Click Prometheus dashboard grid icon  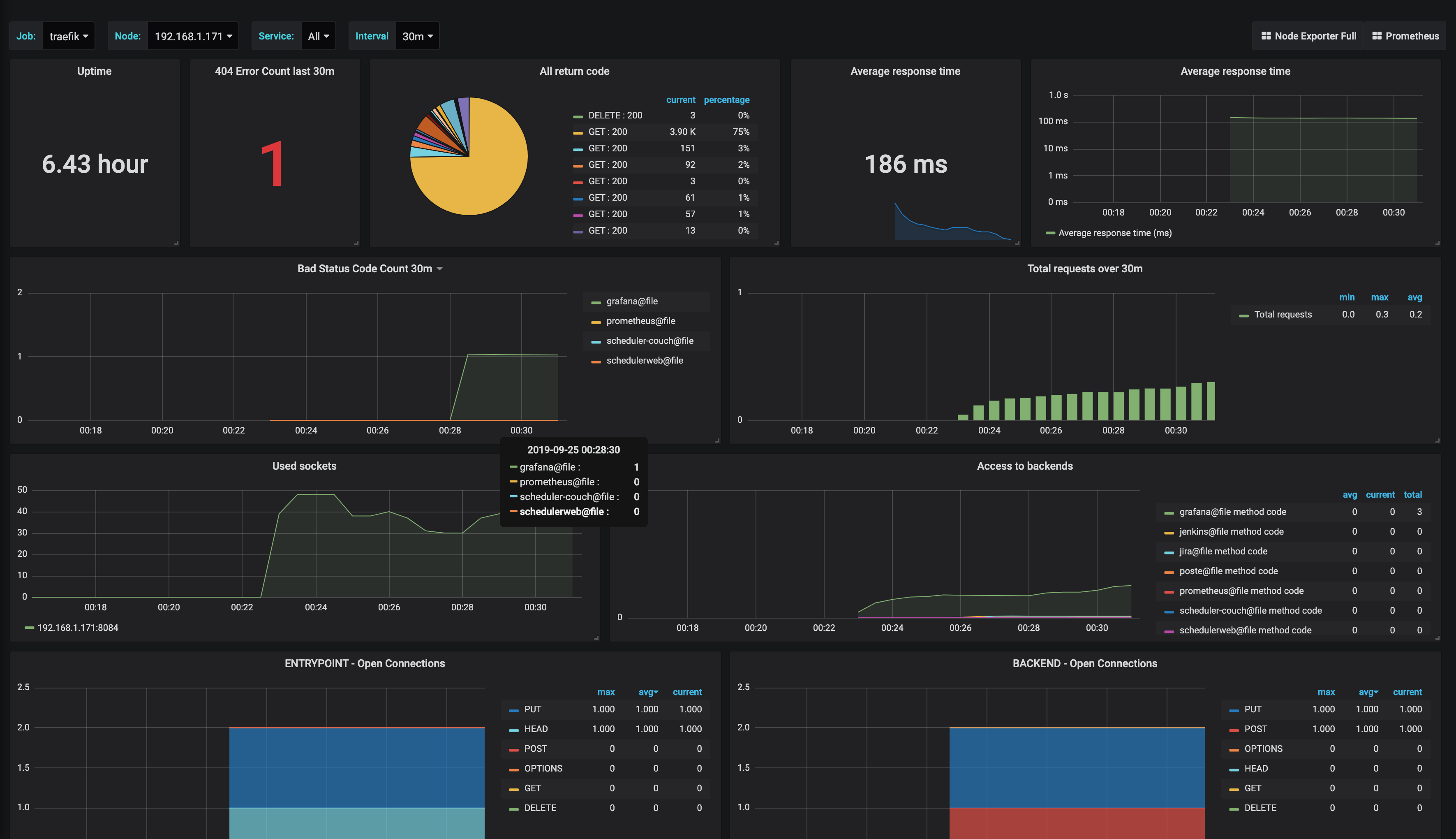[1377, 36]
